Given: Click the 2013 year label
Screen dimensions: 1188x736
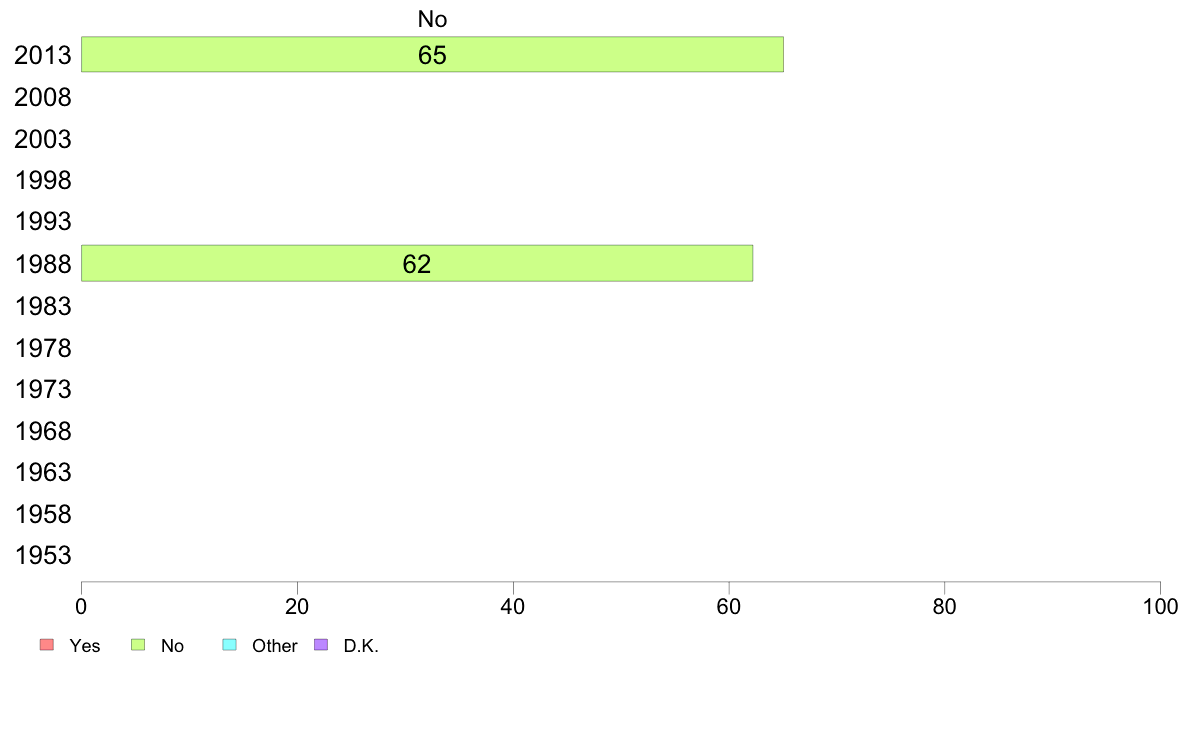Looking at the screenshot, I should [42, 55].
